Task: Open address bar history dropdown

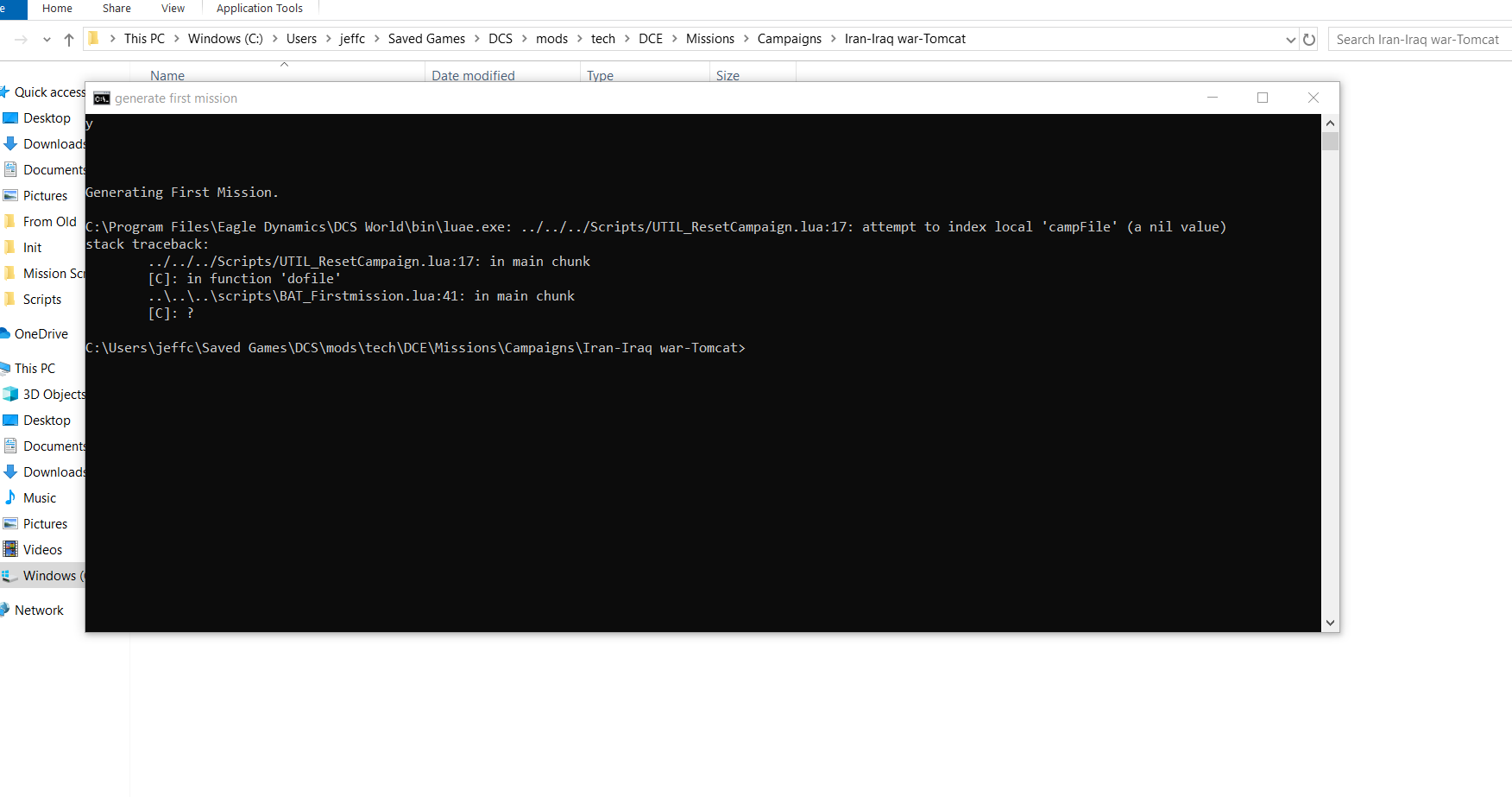Action: [x=1291, y=40]
